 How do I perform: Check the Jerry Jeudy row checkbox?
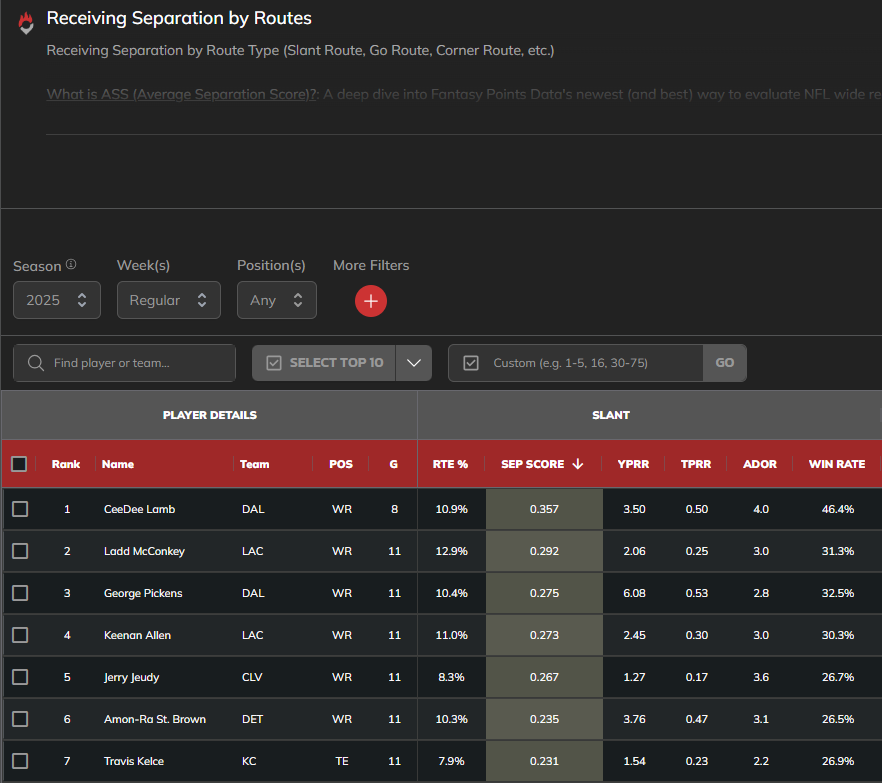tap(20, 677)
